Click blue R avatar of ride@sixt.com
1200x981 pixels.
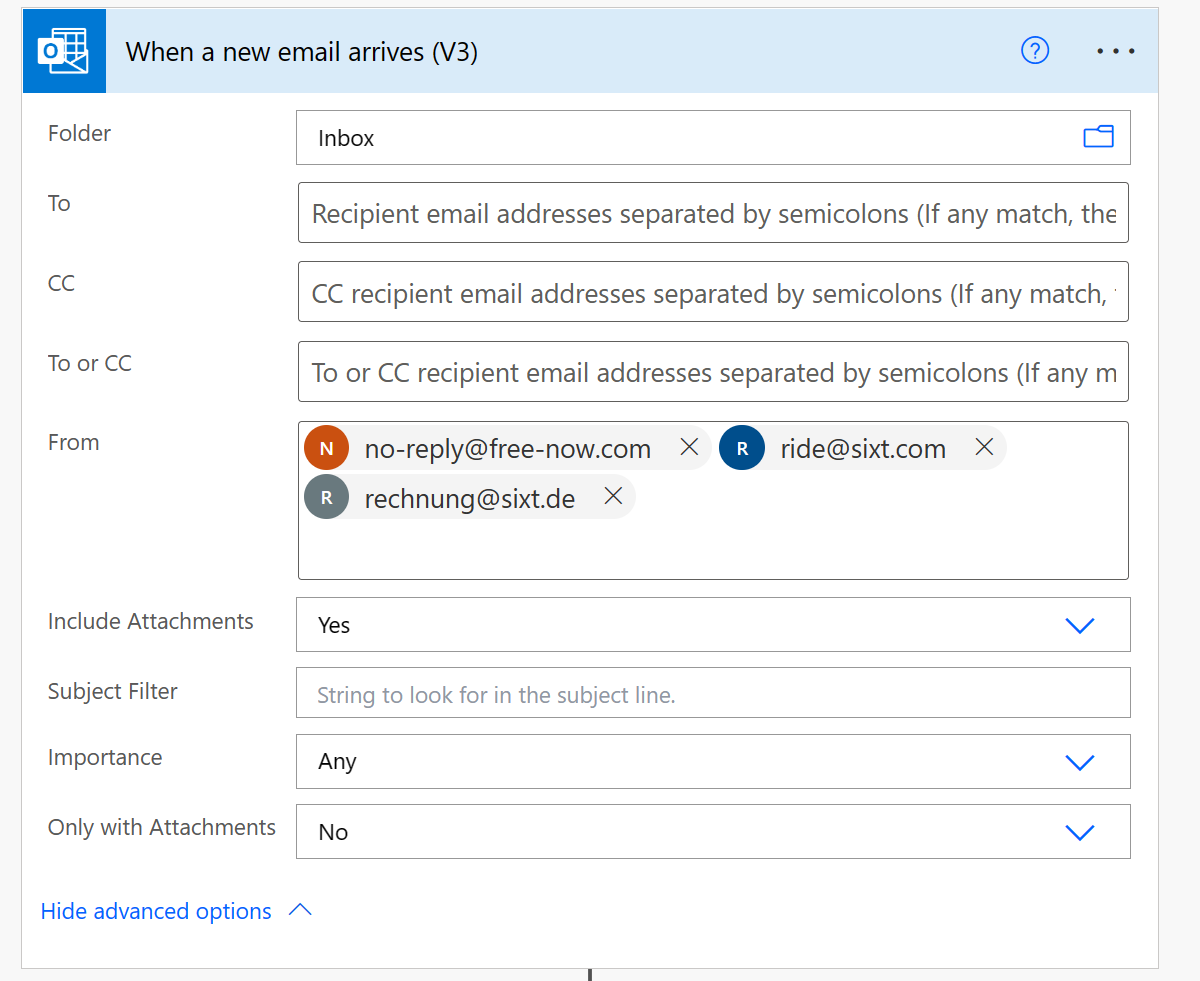pyautogui.click(x=742, y=448)
